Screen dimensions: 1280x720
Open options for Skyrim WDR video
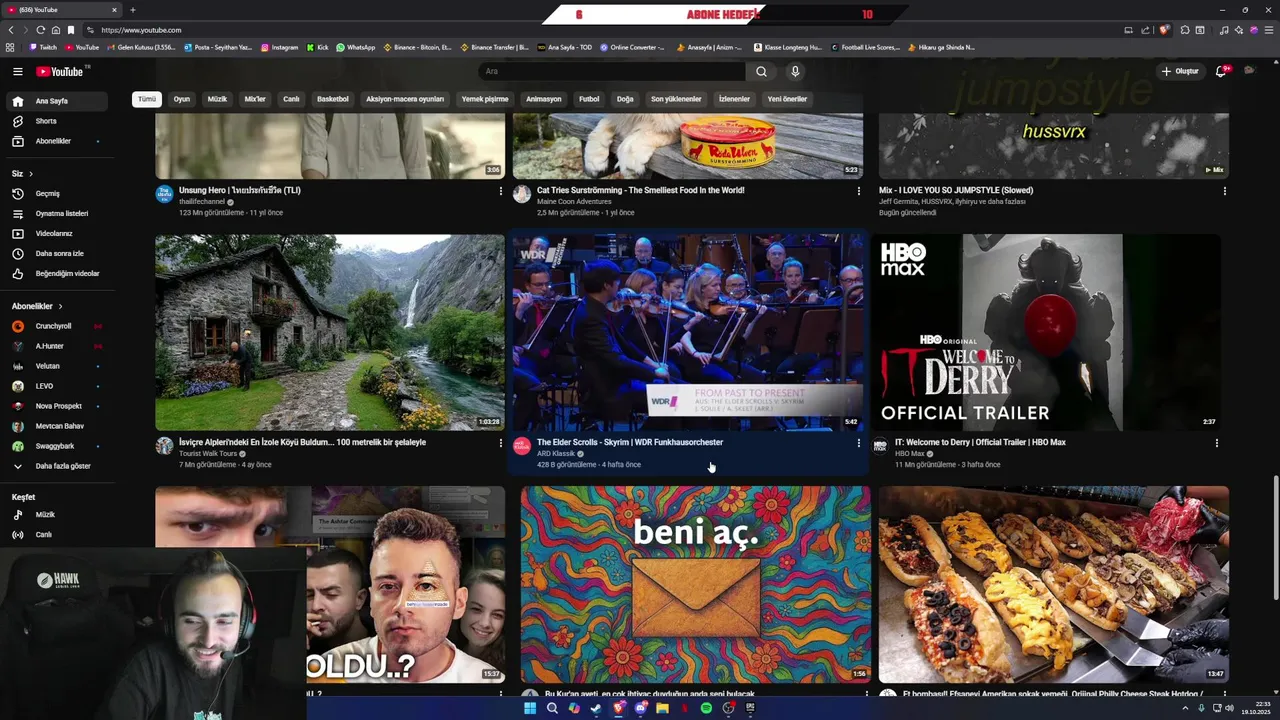pyautogui.click(x=858, y=443)
